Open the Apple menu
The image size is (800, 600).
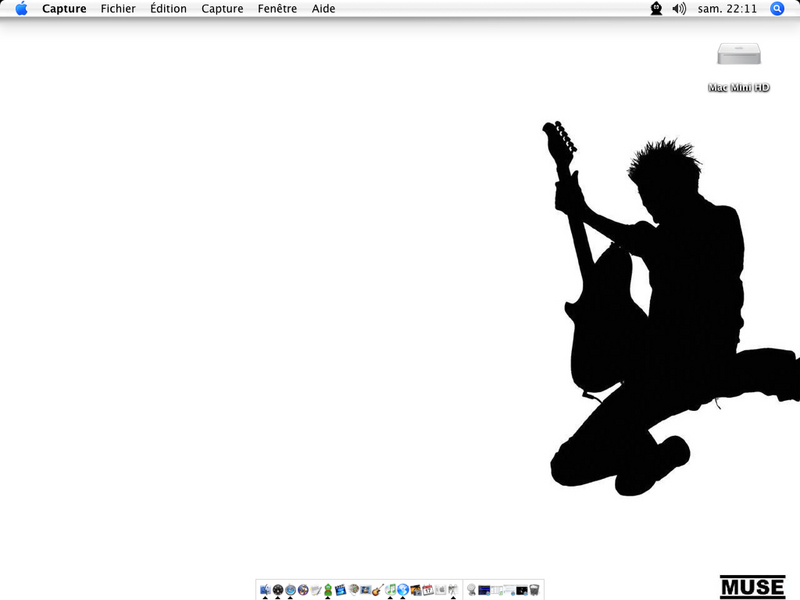[21, 8]
